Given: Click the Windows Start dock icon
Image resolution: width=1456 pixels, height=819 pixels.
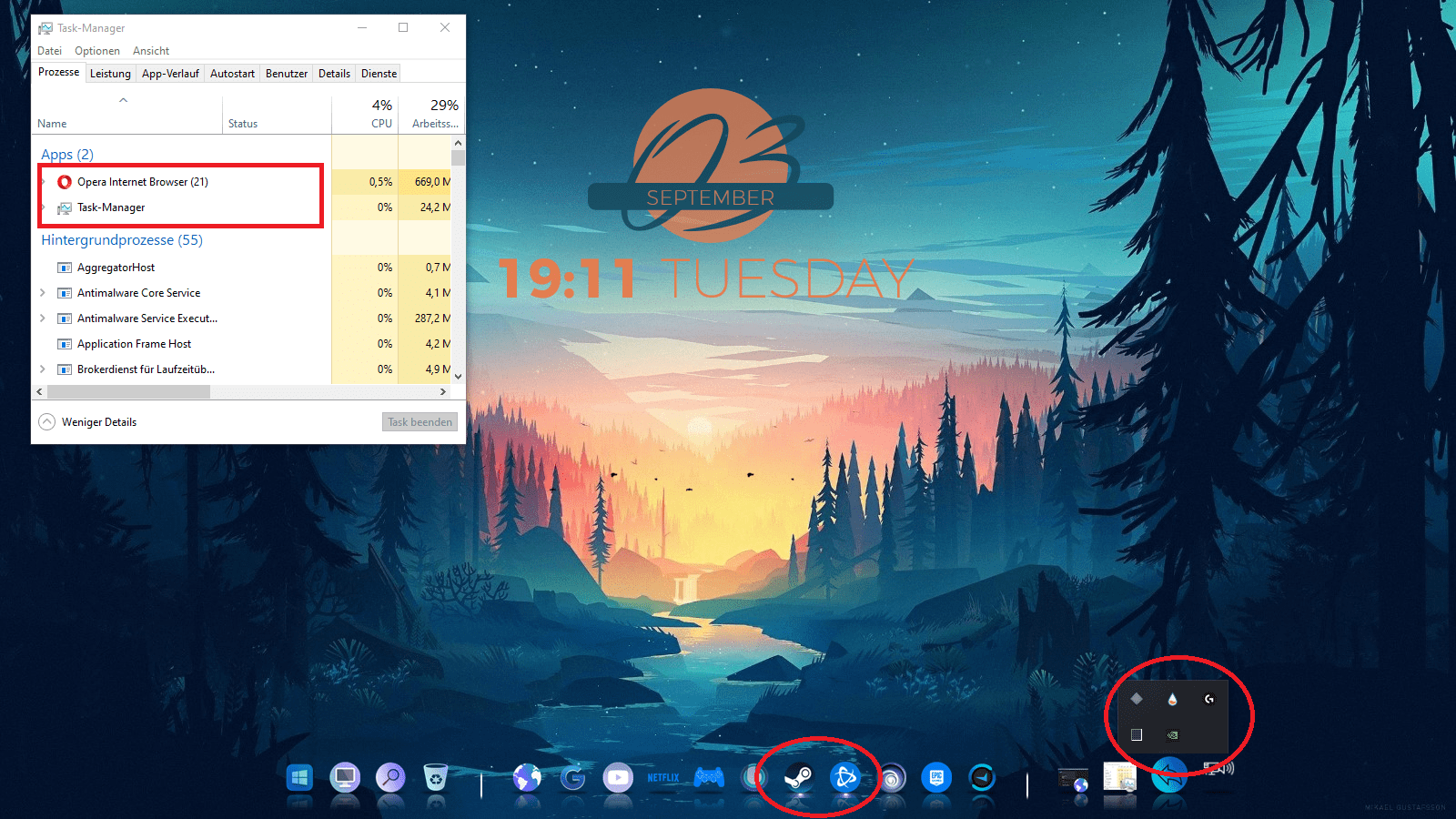Looking at the screenshot, I should coord(299,778).
